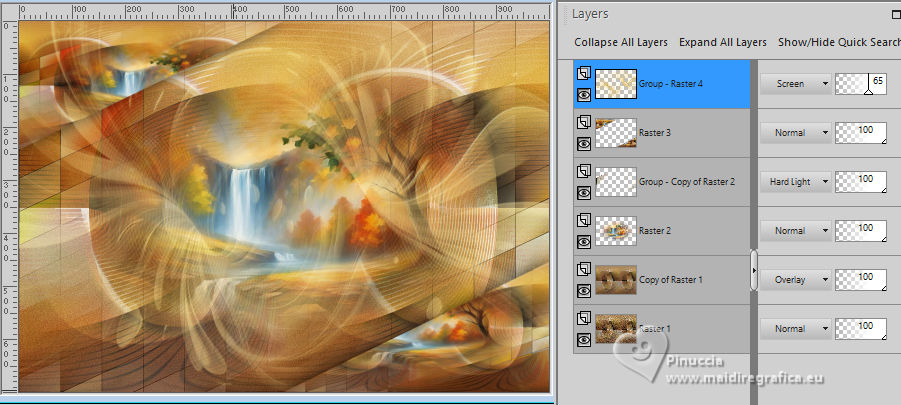Select layer name Group - Raster 4

[671, 84]
